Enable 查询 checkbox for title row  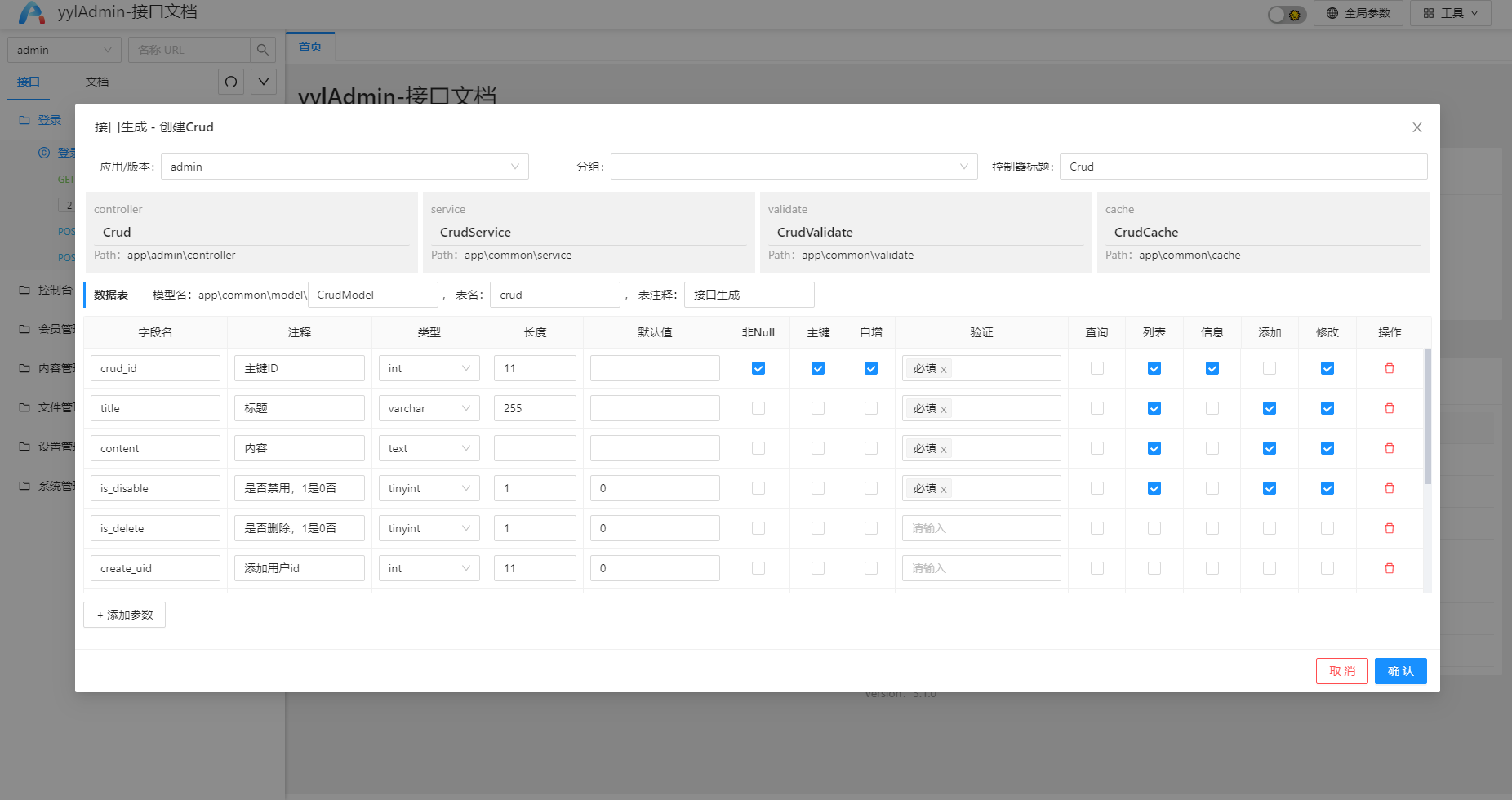[x=1096, y=408]
